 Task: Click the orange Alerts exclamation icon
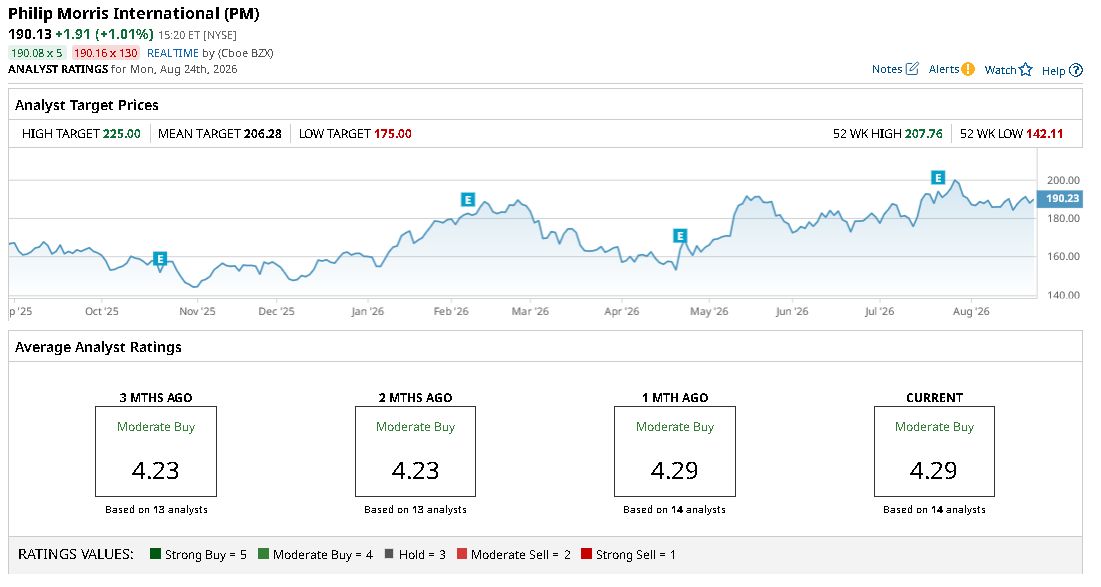(x=968, y=69)
